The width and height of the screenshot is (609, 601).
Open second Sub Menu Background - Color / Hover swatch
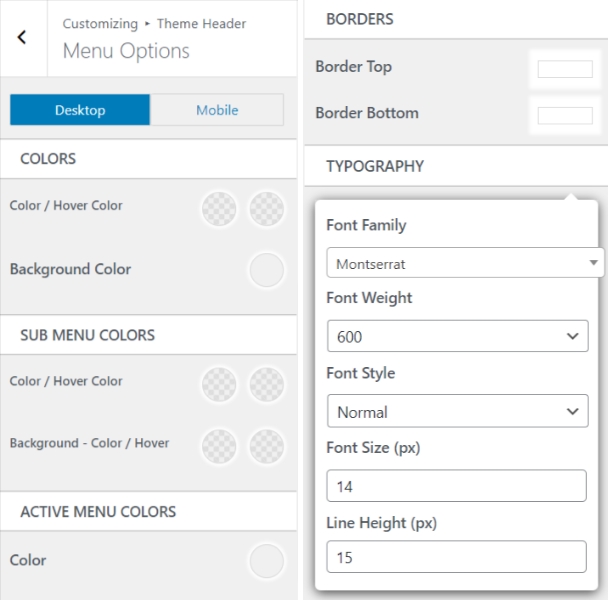266,445
